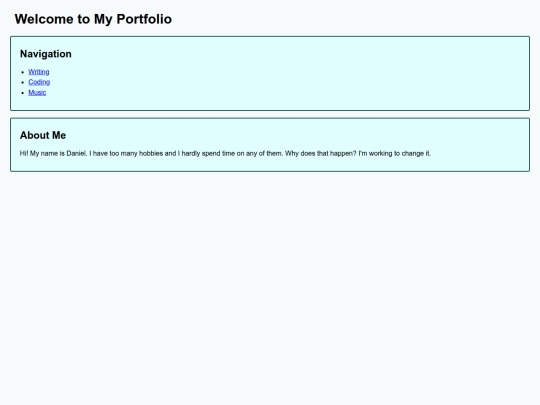
Task: Click the word Portfolio in the title
Action: pyautogui.click(x=144, y=19)
